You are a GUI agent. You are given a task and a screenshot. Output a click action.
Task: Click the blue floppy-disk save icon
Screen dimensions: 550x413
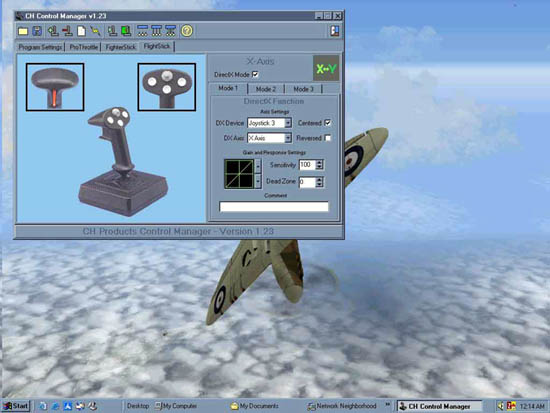click(x=37, y=31)
